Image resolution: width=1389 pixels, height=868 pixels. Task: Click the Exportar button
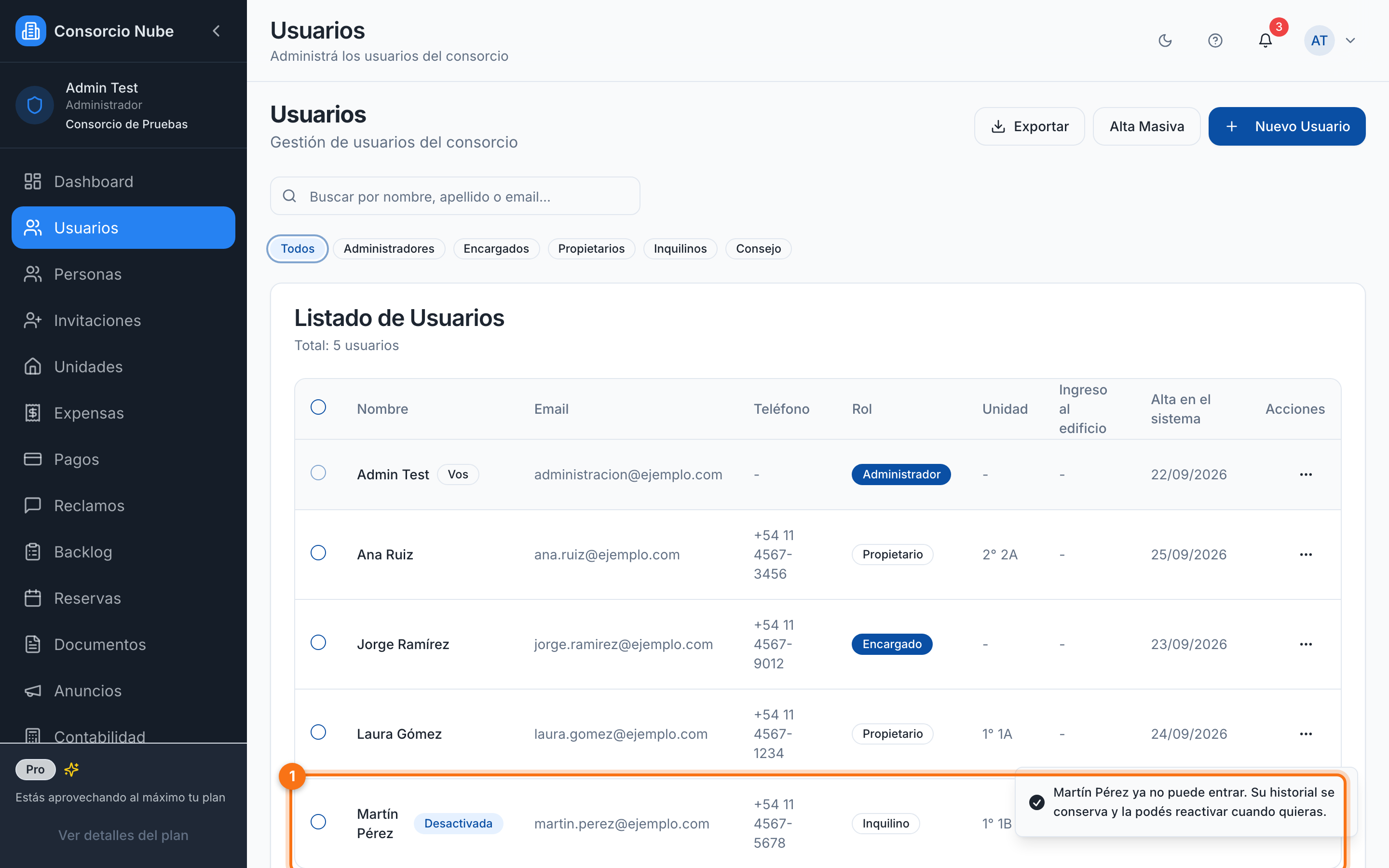pyautogui.click(x=1029, y=126)
